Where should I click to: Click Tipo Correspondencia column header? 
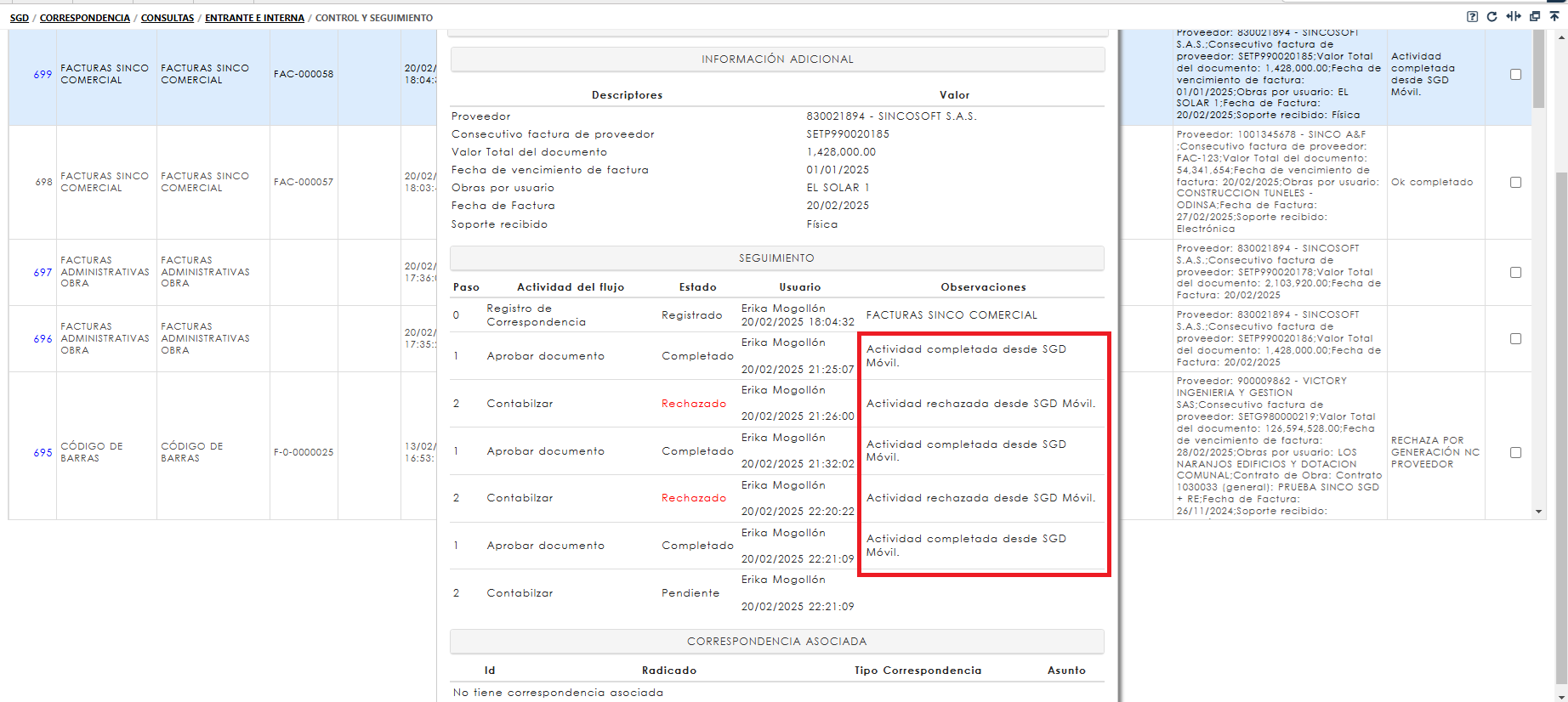918,671
